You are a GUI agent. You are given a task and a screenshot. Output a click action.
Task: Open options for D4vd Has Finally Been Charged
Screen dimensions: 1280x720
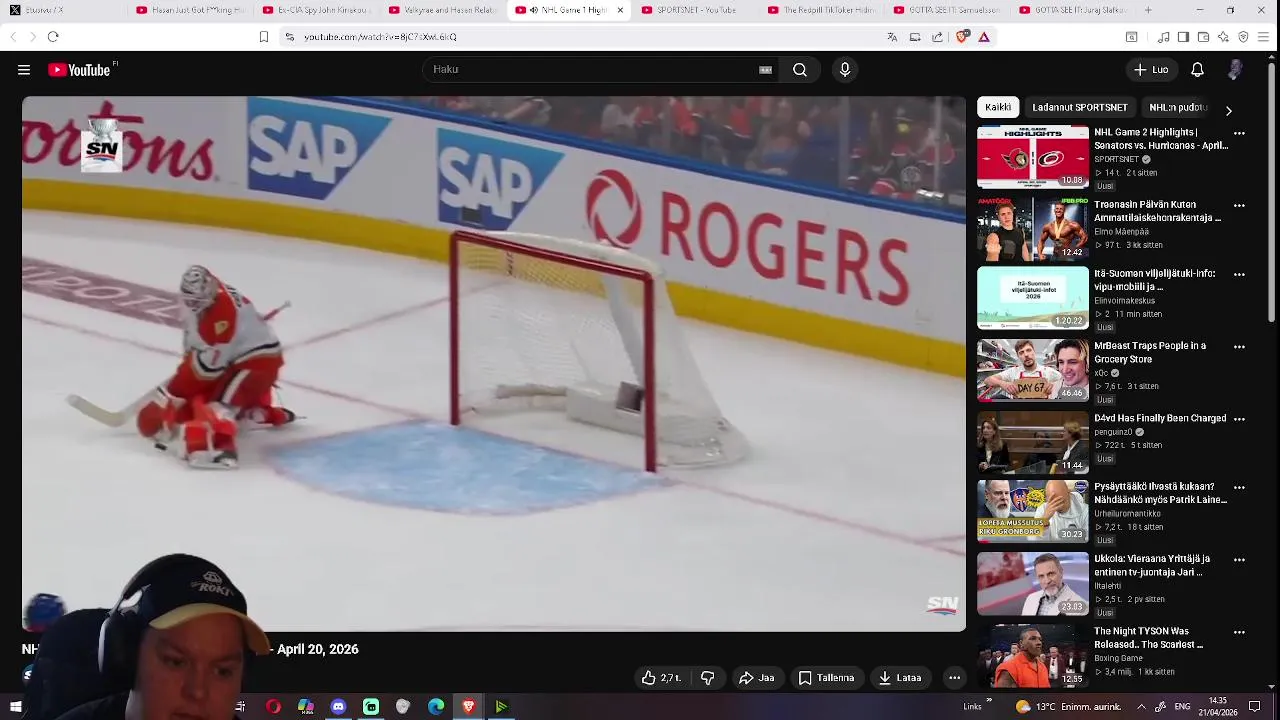(1239, 420)
